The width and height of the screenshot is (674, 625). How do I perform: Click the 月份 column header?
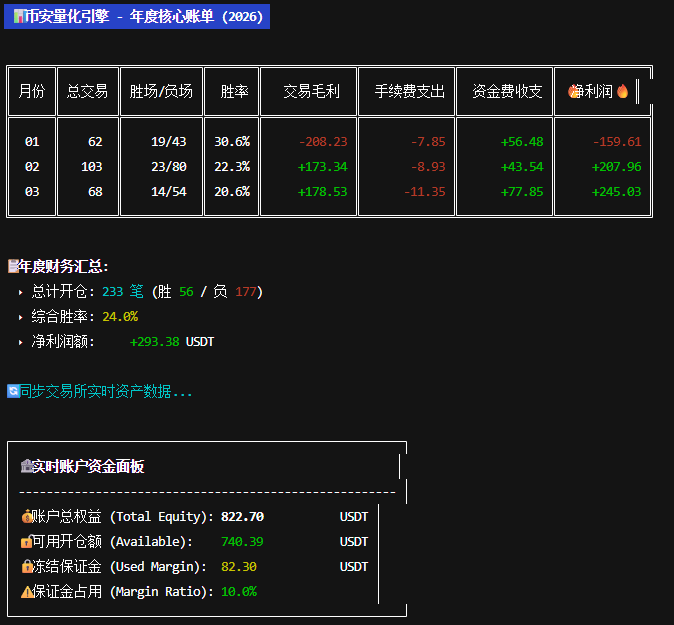click(32, 91)
